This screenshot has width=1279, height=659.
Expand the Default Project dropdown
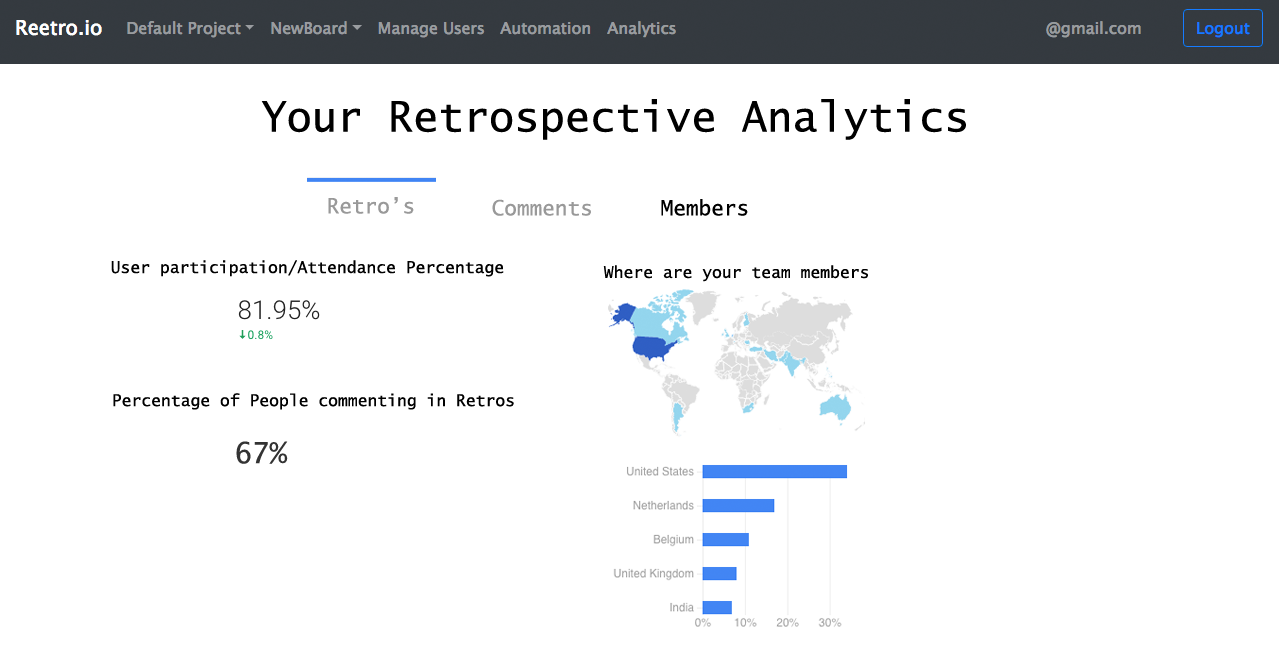(x=189, y=28)
